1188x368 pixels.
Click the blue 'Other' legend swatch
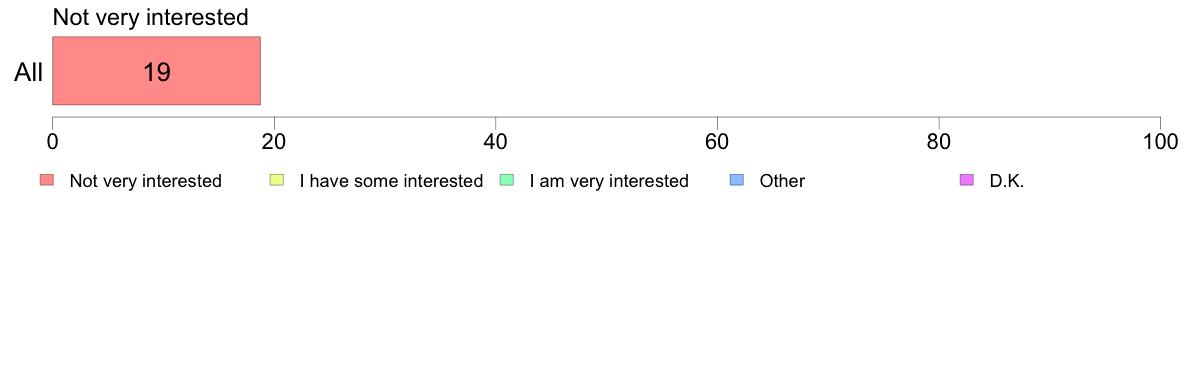(x=736, y=180)
